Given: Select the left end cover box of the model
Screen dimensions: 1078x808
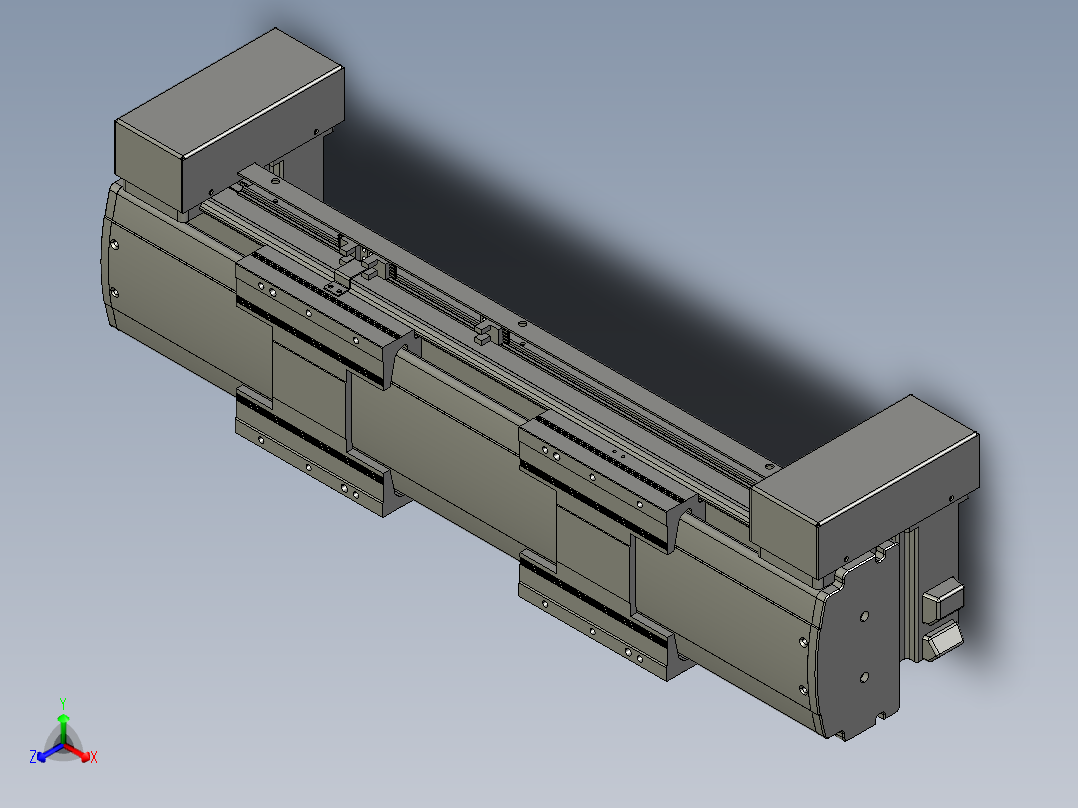Looking at the screenshot, I should [229, 120].
